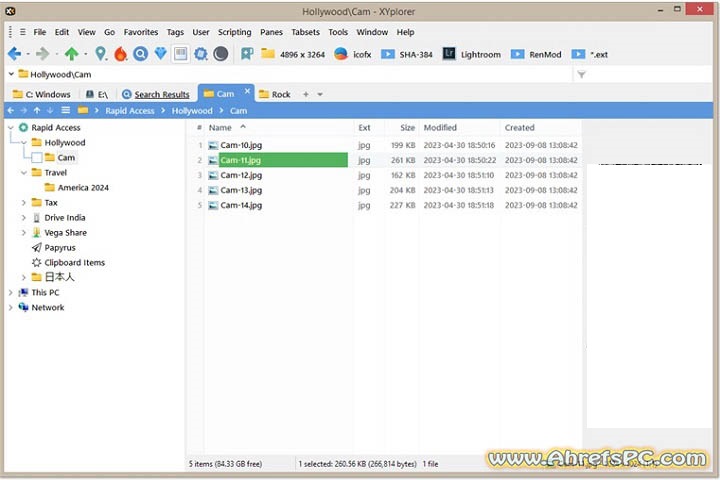Image resolution: width=720 pixels, height=480 pixels.
Task: Open the Favorites menu
Action: click(141, 32)
